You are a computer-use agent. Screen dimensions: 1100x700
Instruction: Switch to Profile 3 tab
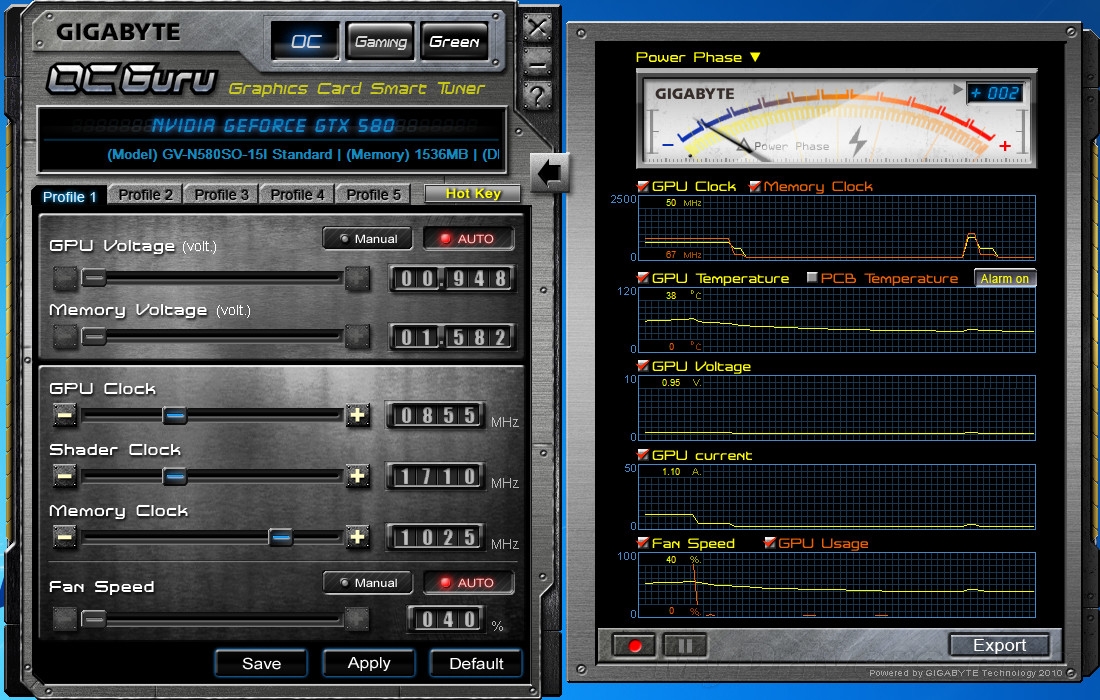(x=221, y=195)
